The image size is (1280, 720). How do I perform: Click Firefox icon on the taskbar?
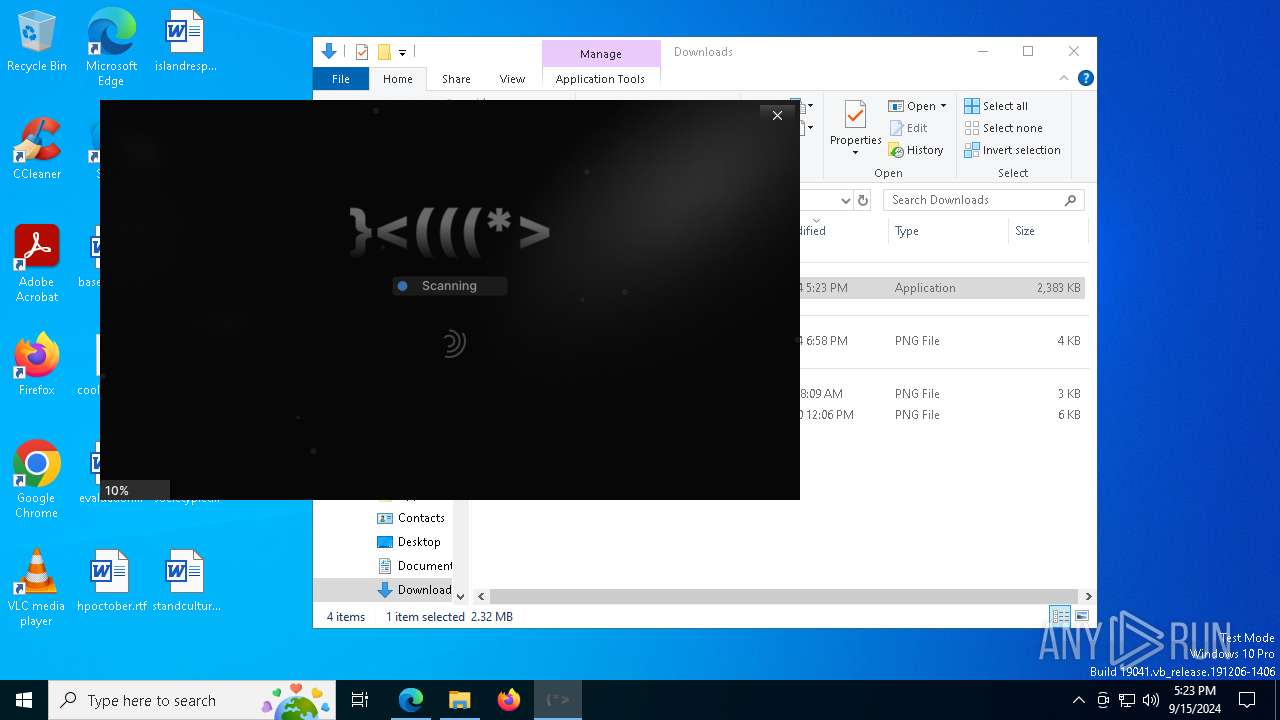pyautogui.click(x=508, y=700)
